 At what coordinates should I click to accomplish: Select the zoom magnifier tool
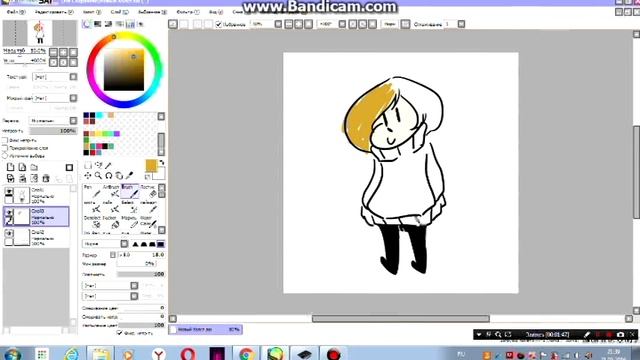[98, 176]
